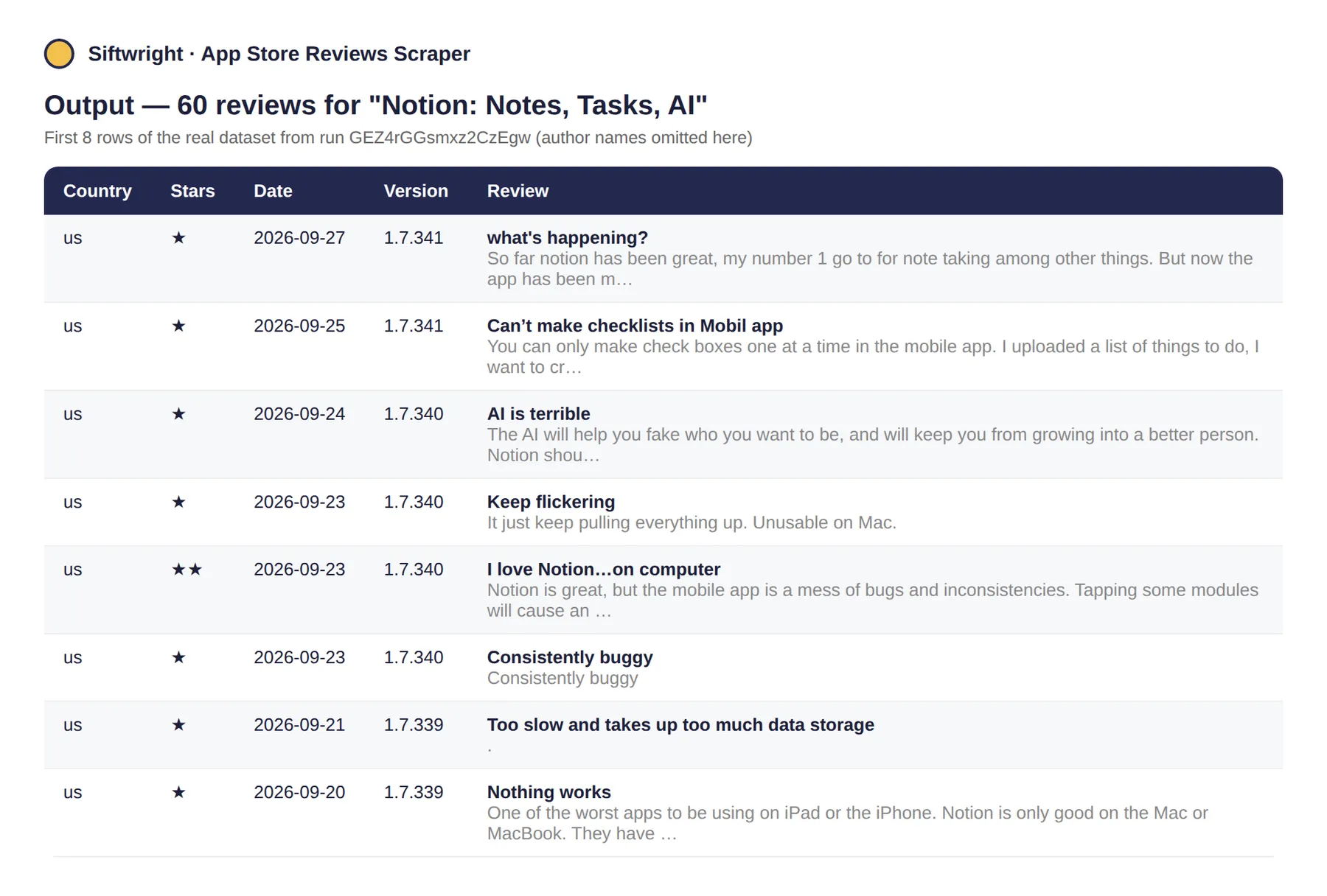The height and width of the screenshot is (896, 1327).
Task: Click the review title "Keep flickering"
Action: click(x=551, y=502)
